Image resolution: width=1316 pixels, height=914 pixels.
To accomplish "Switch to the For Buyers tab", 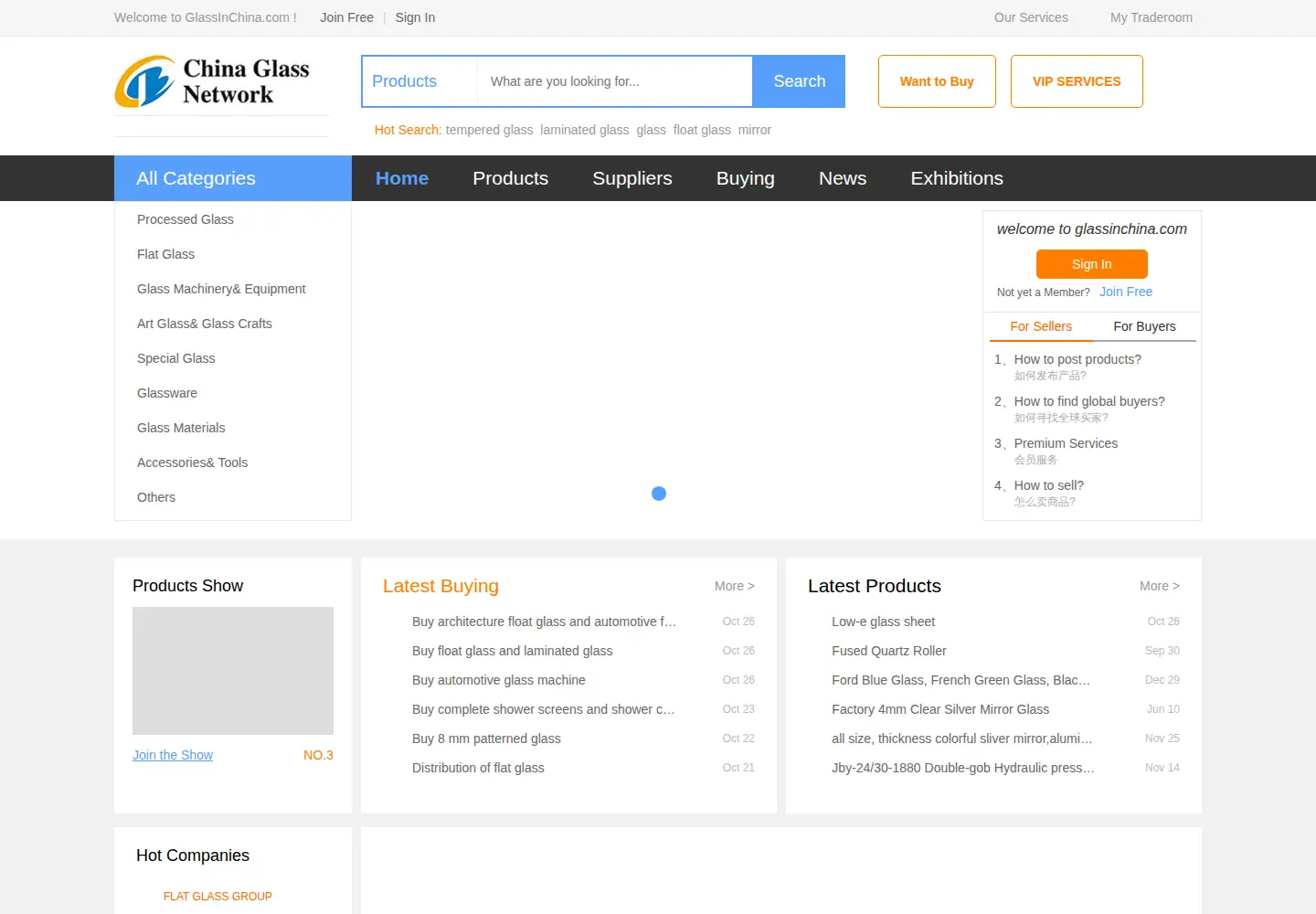I will (1144, 326).
